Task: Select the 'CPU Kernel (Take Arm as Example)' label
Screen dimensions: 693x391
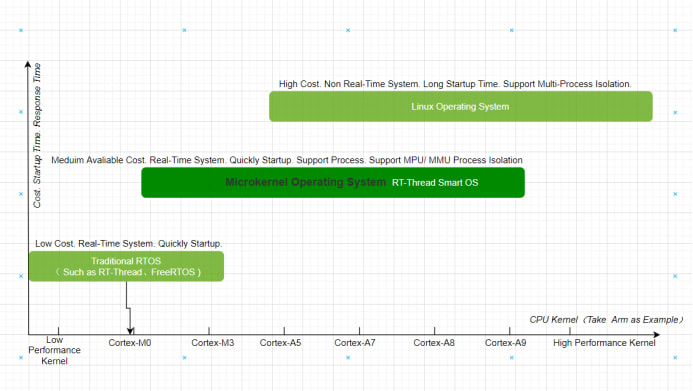Action: (606, 319)
